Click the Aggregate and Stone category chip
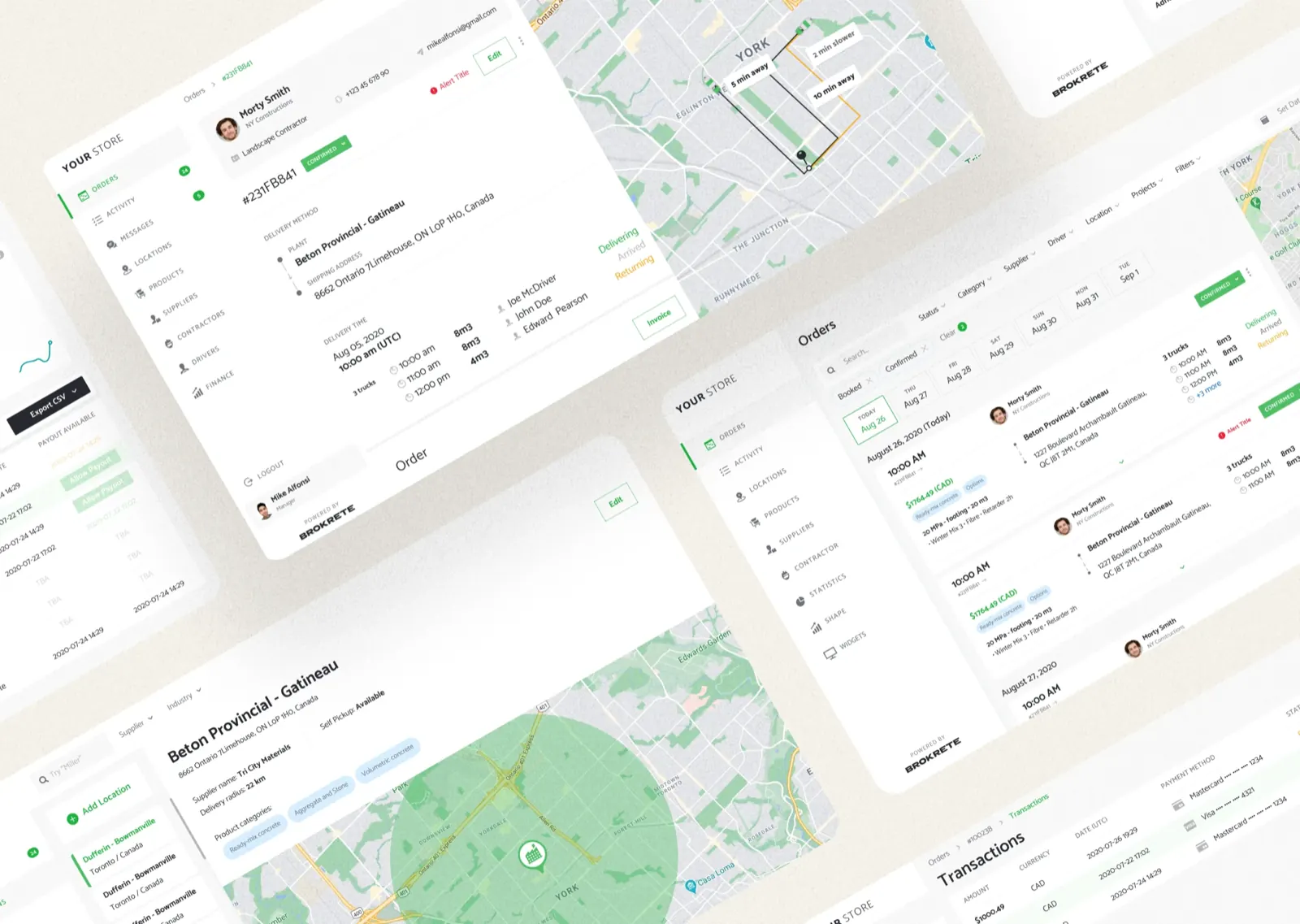 [x=321, y=798]
